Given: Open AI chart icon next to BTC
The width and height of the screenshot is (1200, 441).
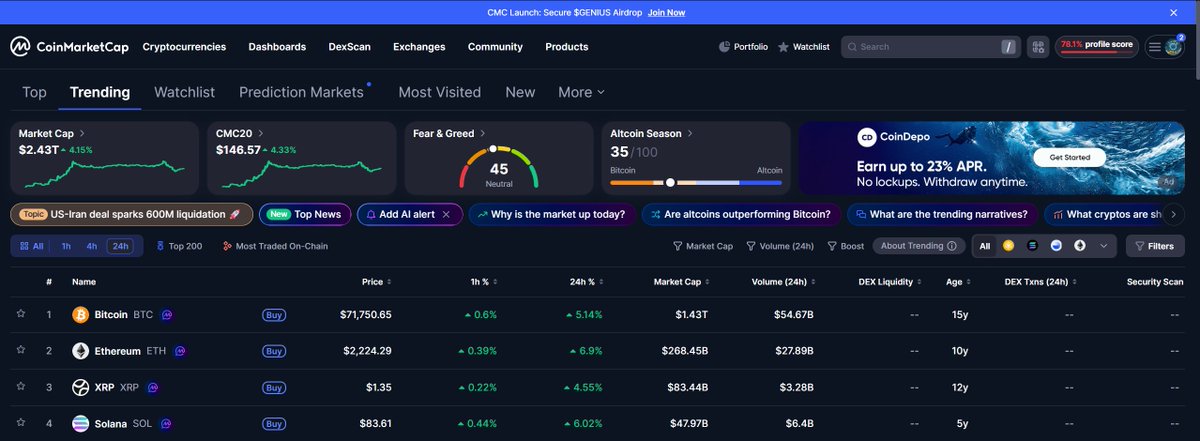Looking at the screenshot, I should click(167, 315).
